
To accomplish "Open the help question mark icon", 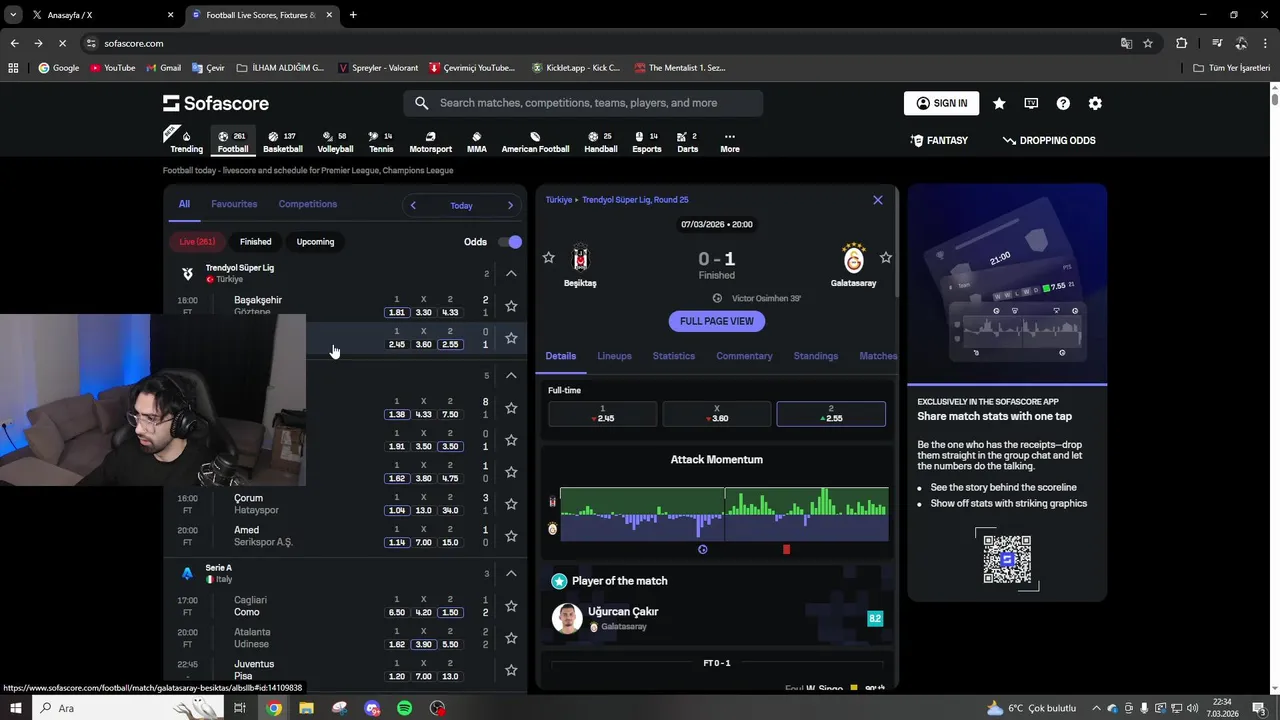I will 1063,103.
